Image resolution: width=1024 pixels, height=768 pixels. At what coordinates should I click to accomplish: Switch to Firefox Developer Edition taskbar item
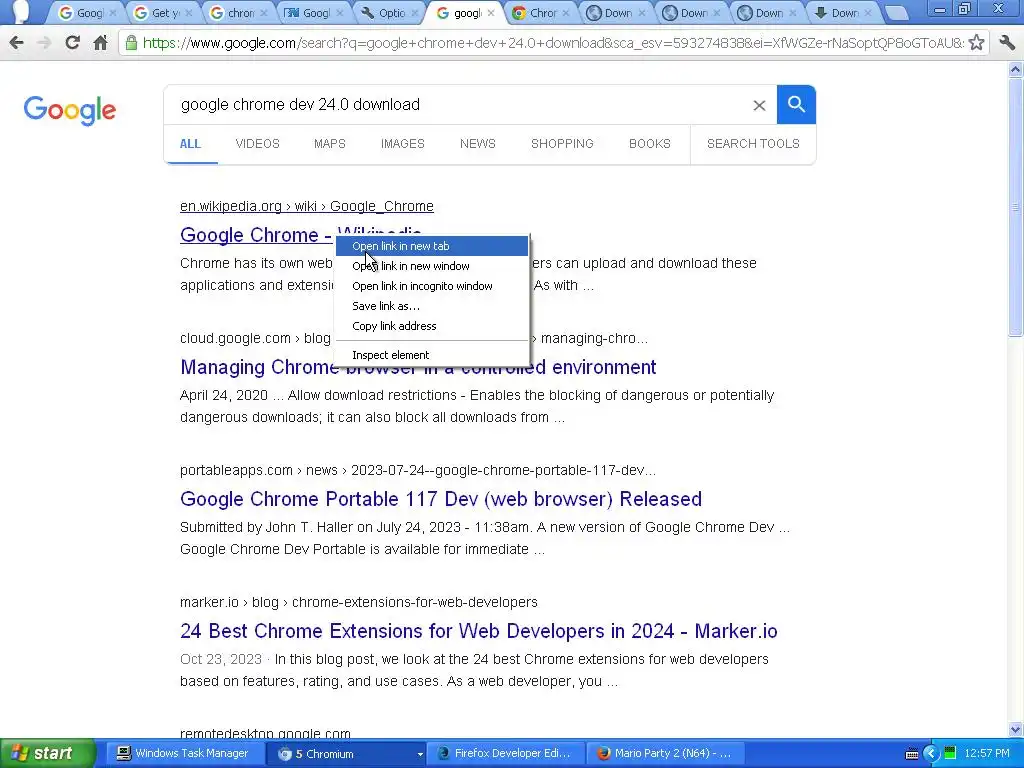pos(505,754)
